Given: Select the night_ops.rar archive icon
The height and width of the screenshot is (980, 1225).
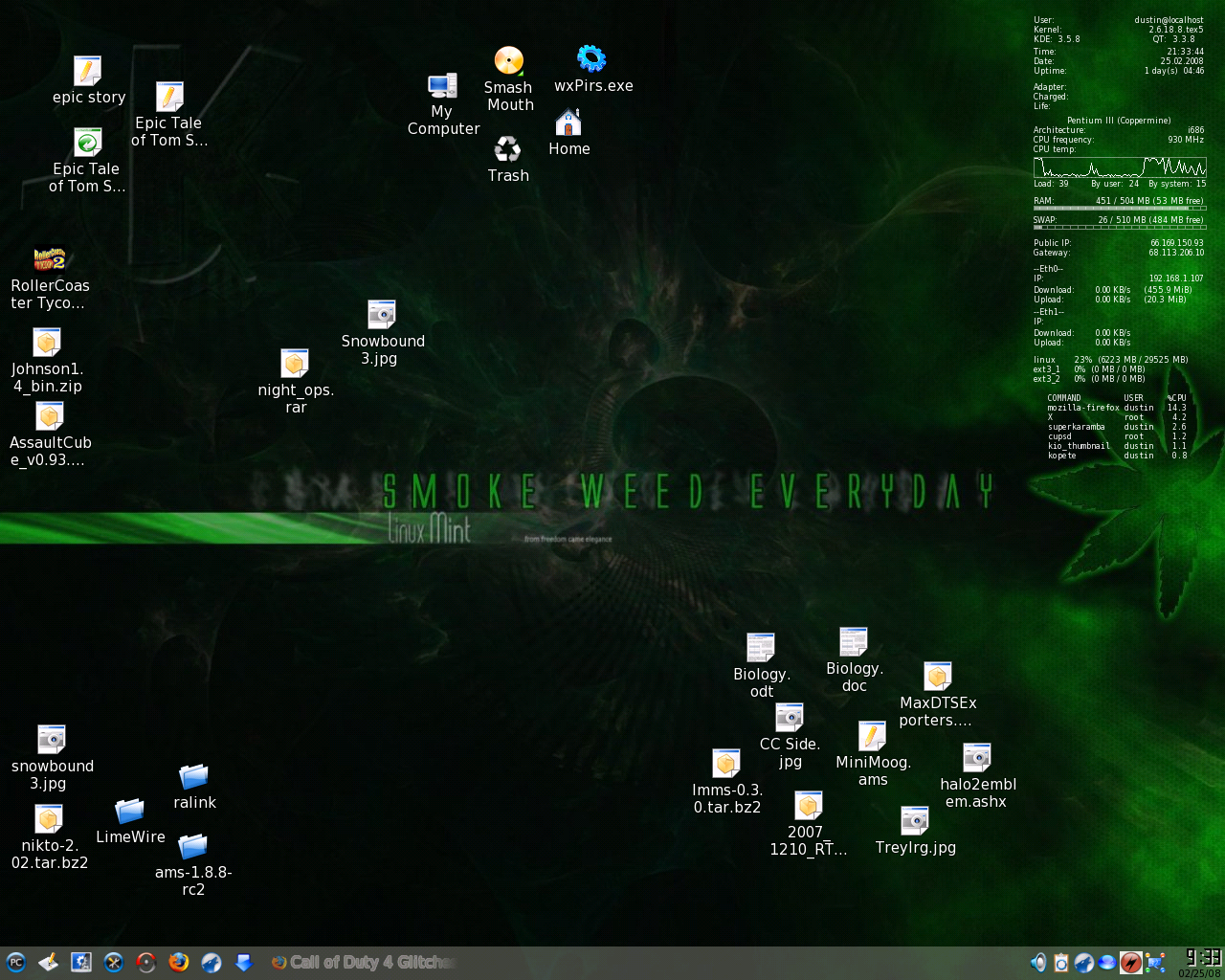Looking at the screenshot, I should pos(295,364).
